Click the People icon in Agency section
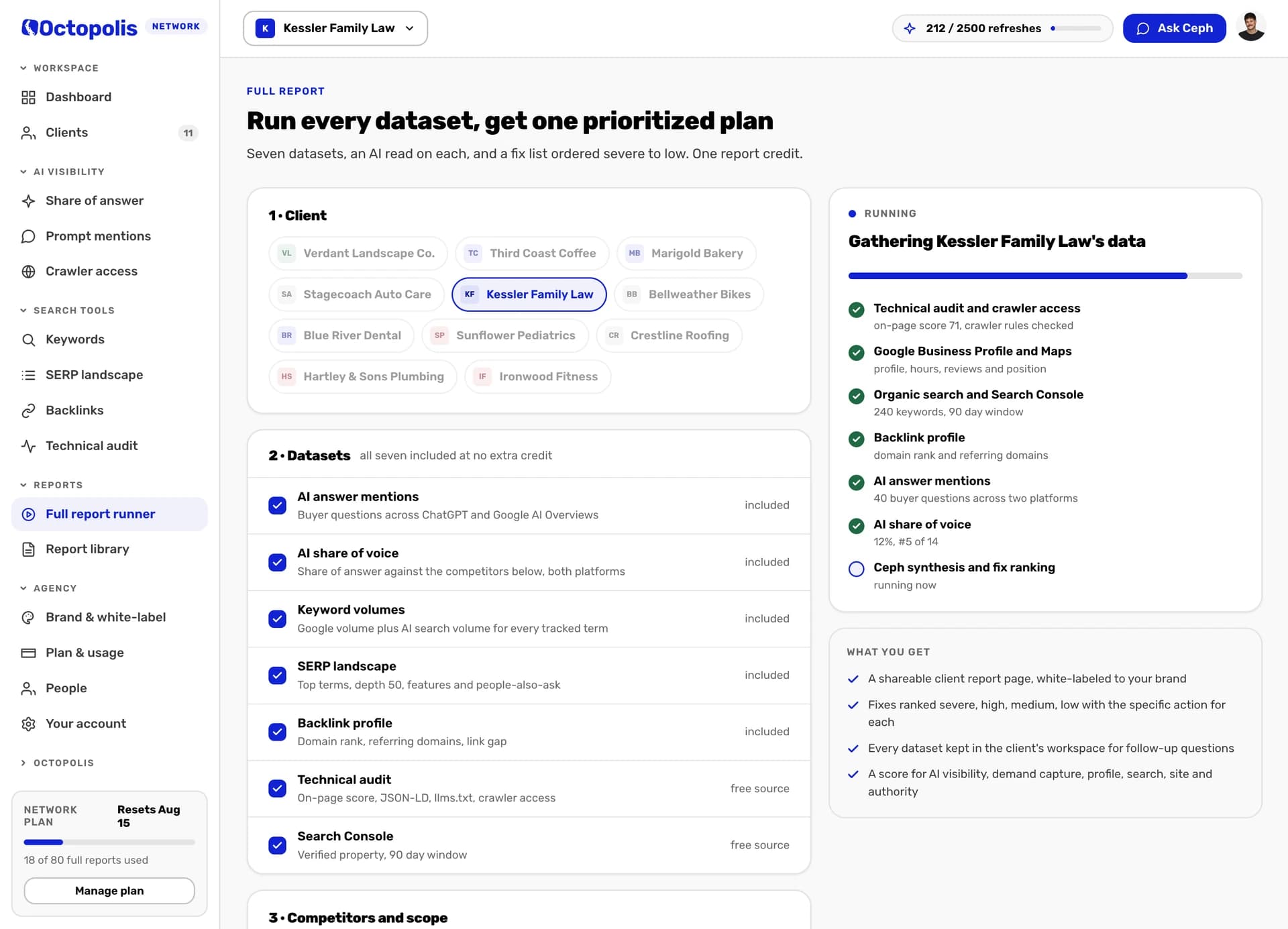Image resolution: width=1288 pixels, height=929 pixels. click(x=28, y=688)
